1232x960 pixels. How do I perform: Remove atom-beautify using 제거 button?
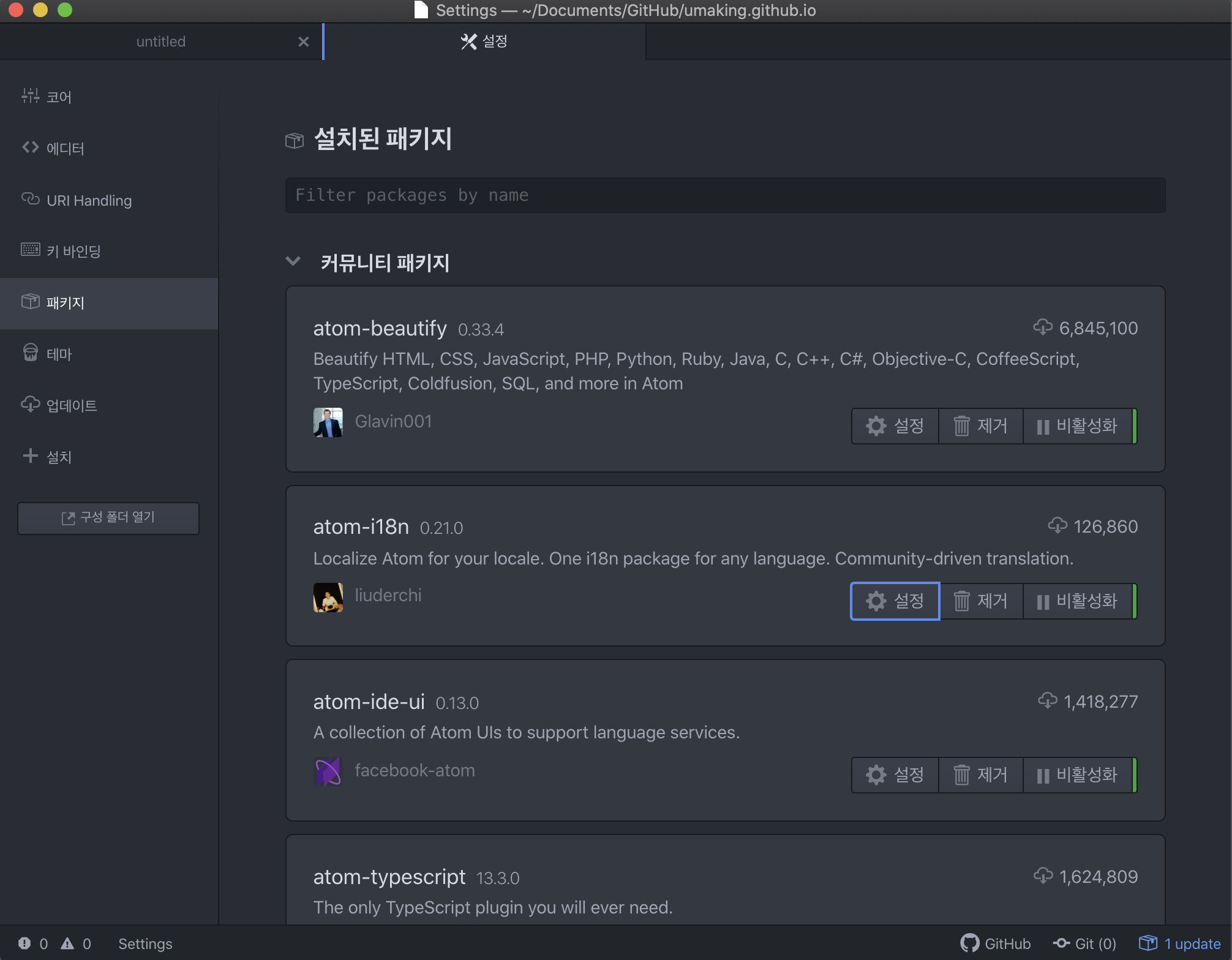point(980,426)
